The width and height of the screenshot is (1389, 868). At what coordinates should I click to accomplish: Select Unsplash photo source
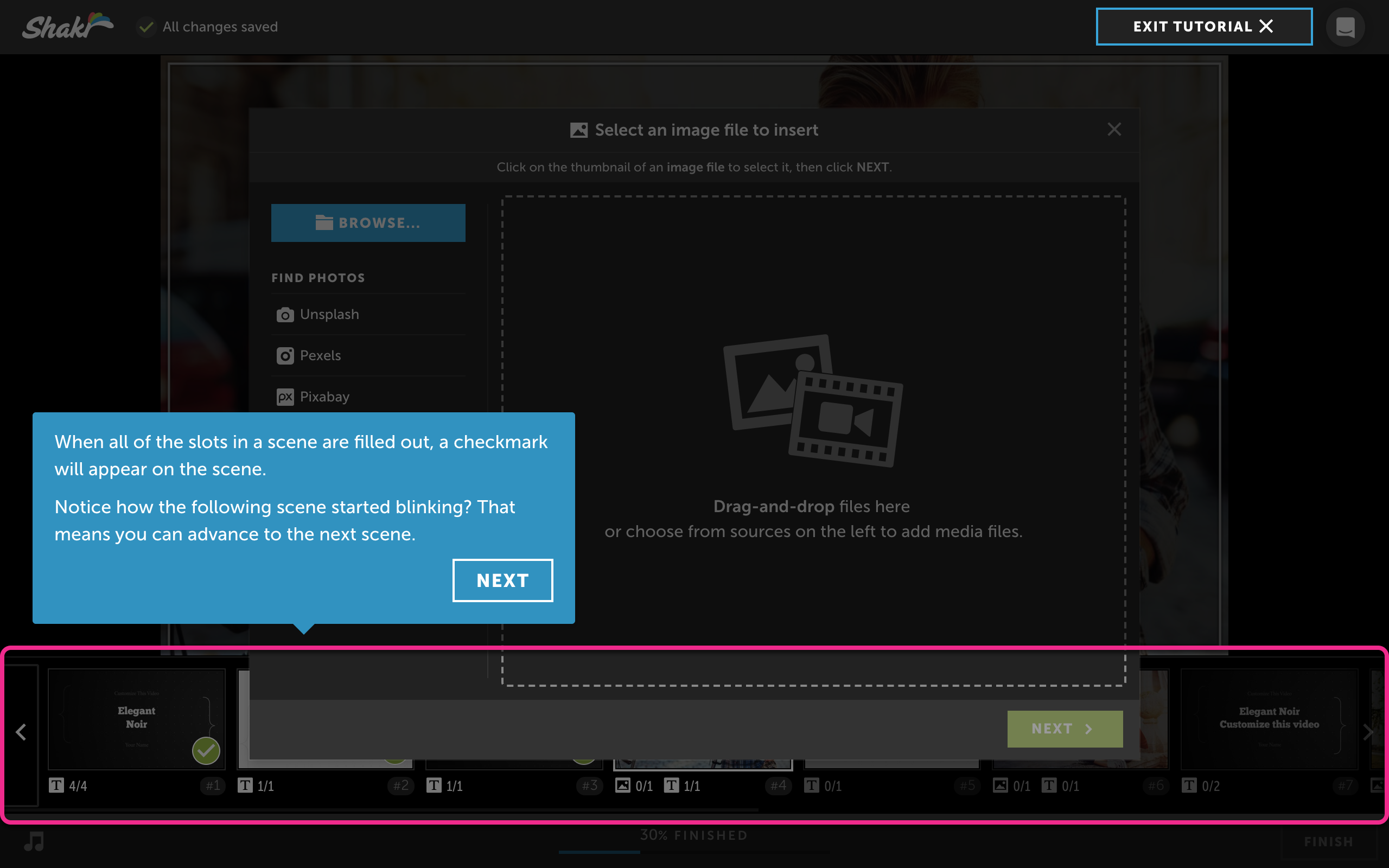click(x=368, y=315)
